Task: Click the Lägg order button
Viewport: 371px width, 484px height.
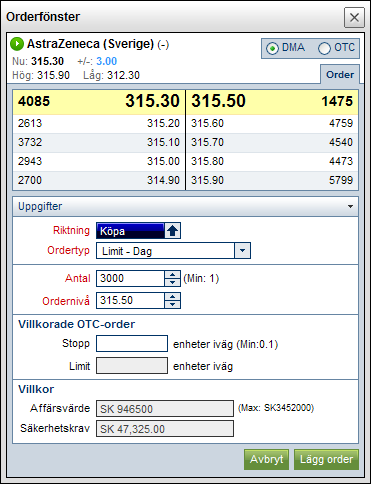Action: click(326, 459)
